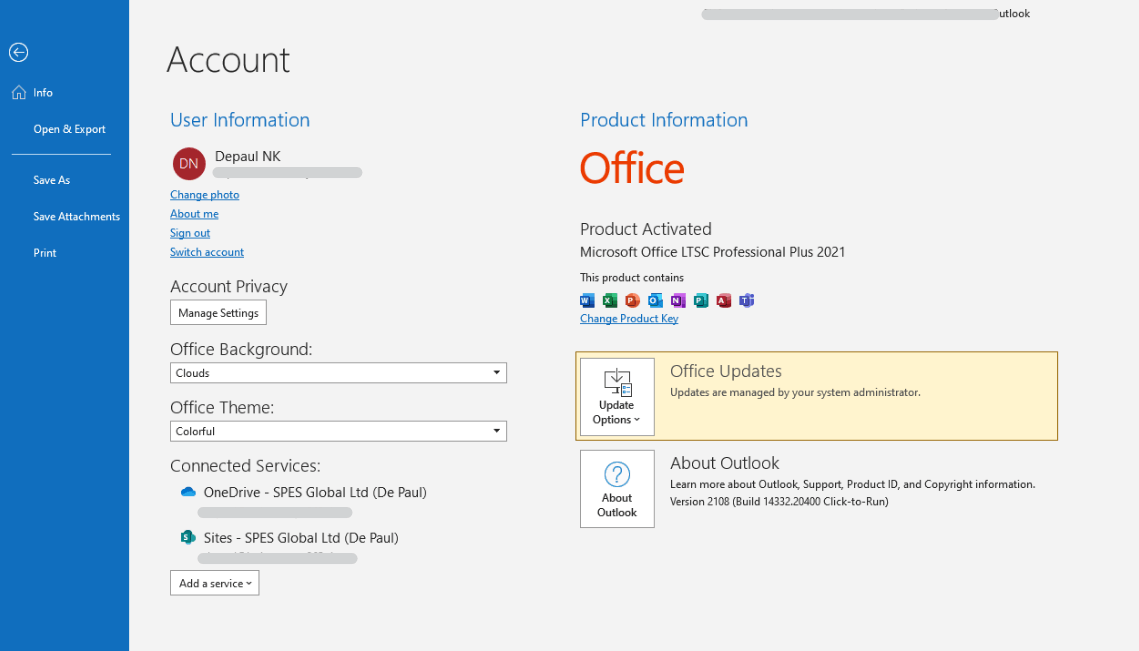Viewport: 1139px width, 651px height.
Task: Select OneDrive - SPES Global Ltd entry
Action: [x=315, y=492]
